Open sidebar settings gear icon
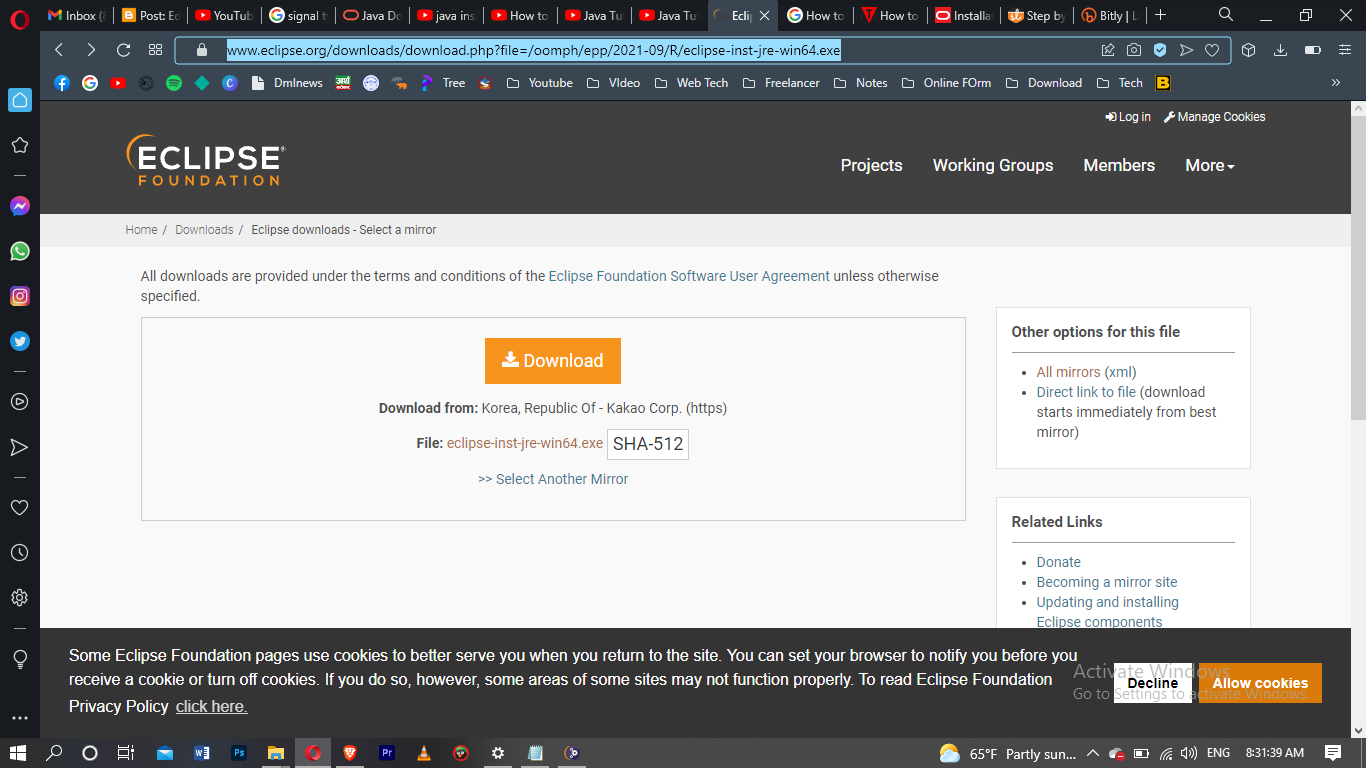Screen dimensions: 1366x768 20,598
